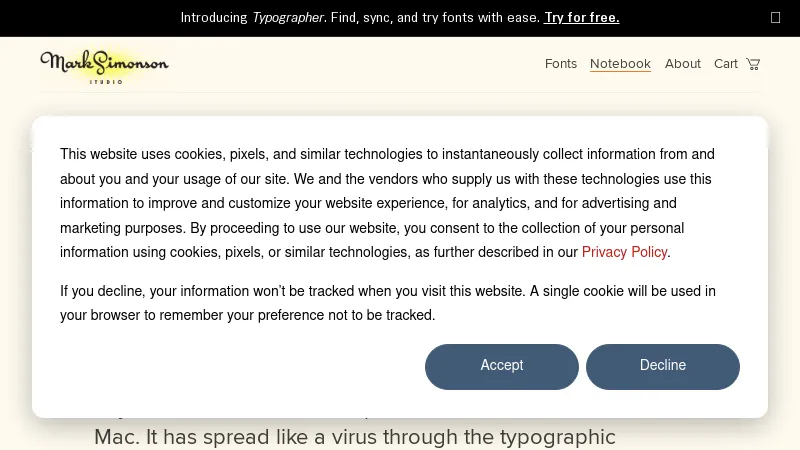Click the shopping cart icon

(753, 64)
